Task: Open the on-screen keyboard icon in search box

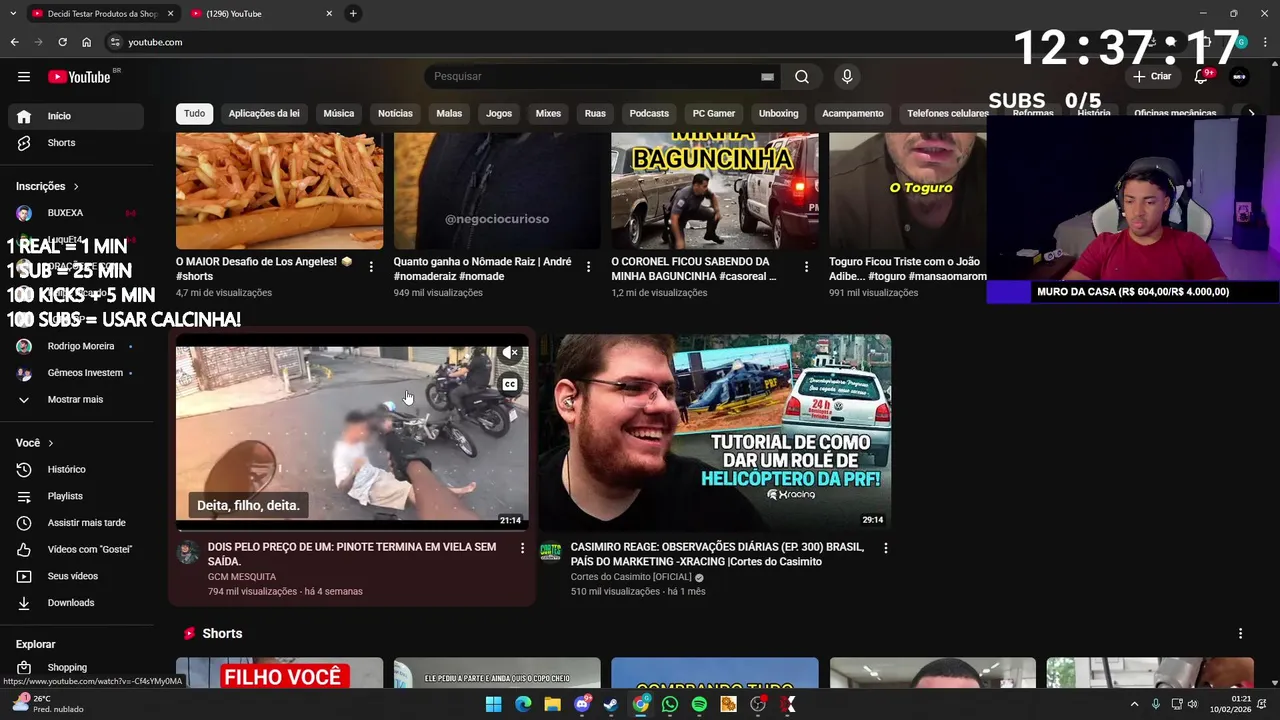Action: [767, 77]
